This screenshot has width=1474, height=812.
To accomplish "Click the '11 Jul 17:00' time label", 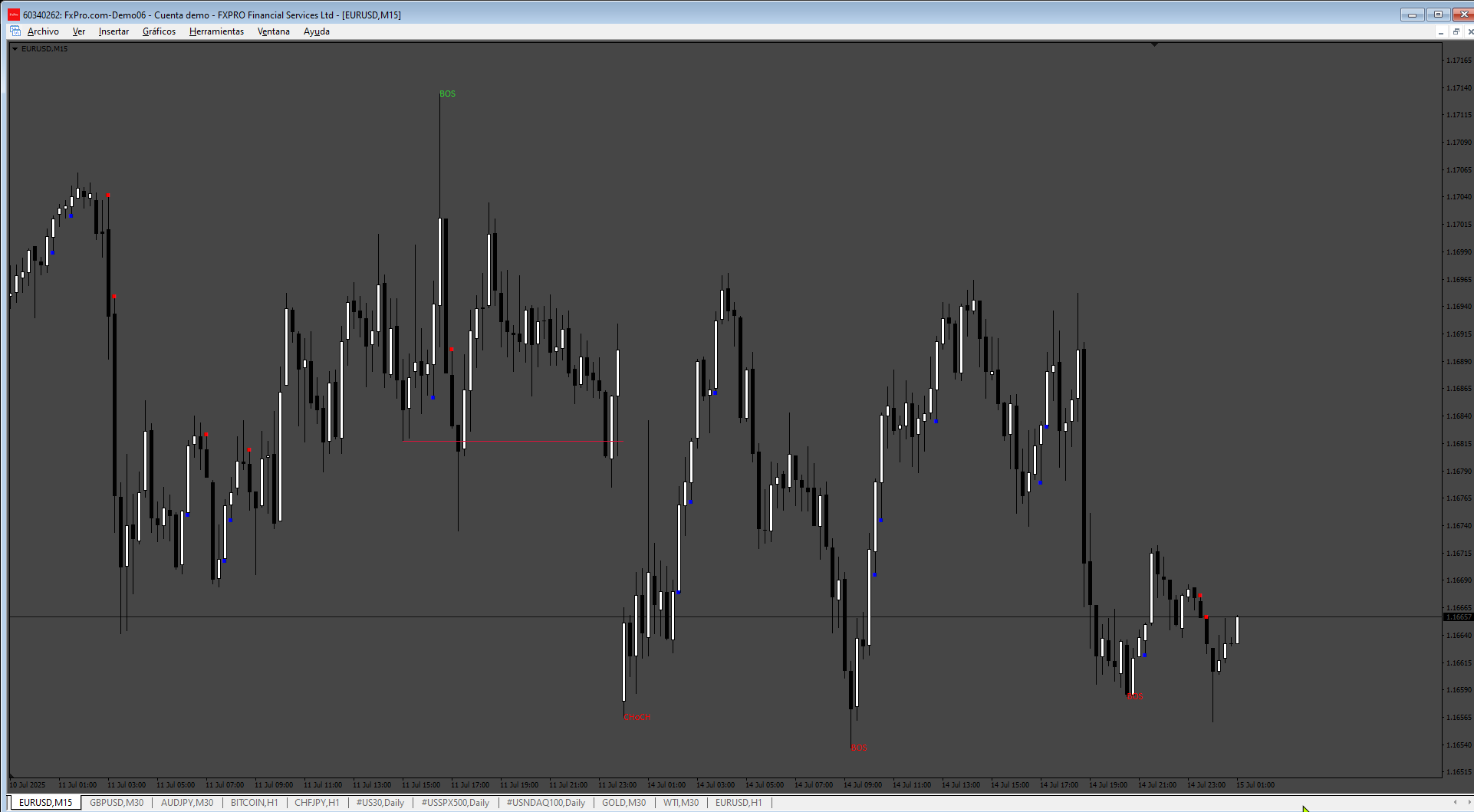I will coord(470,785).
